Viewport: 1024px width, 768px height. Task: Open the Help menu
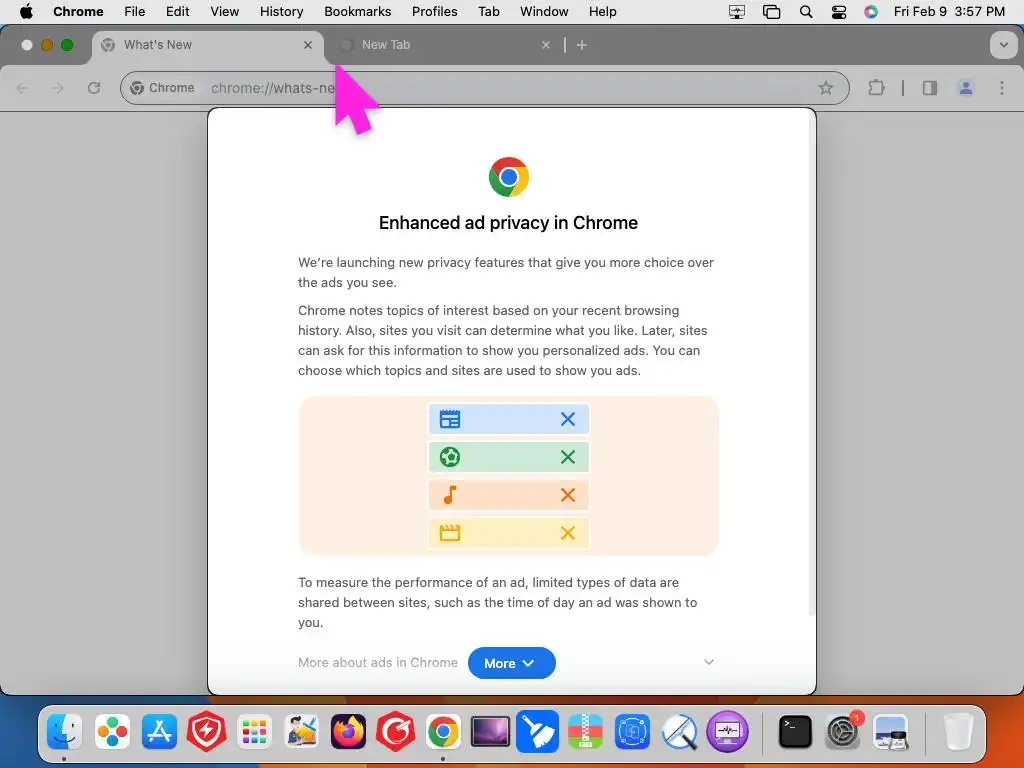(602, 12)
